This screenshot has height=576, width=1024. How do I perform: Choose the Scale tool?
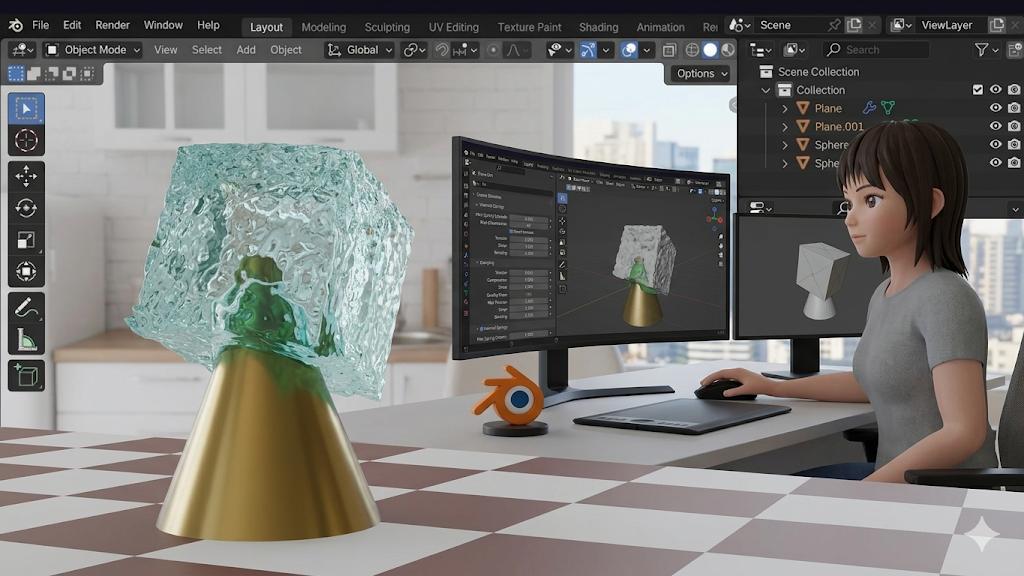pos(26,240)
